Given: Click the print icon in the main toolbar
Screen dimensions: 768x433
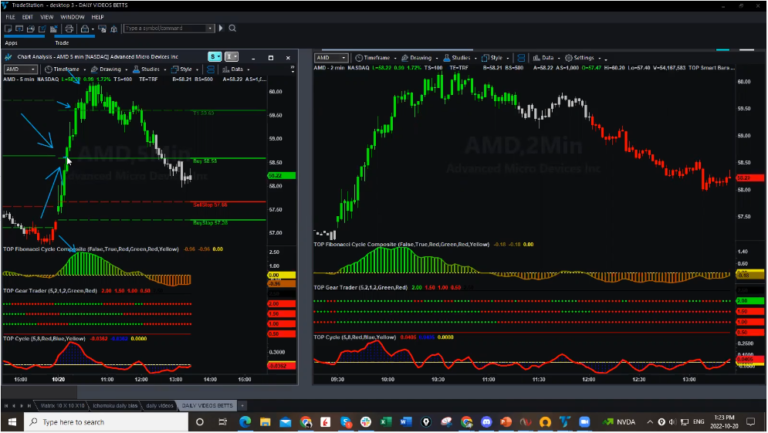Looking at the screenshot, I should 69,29.
